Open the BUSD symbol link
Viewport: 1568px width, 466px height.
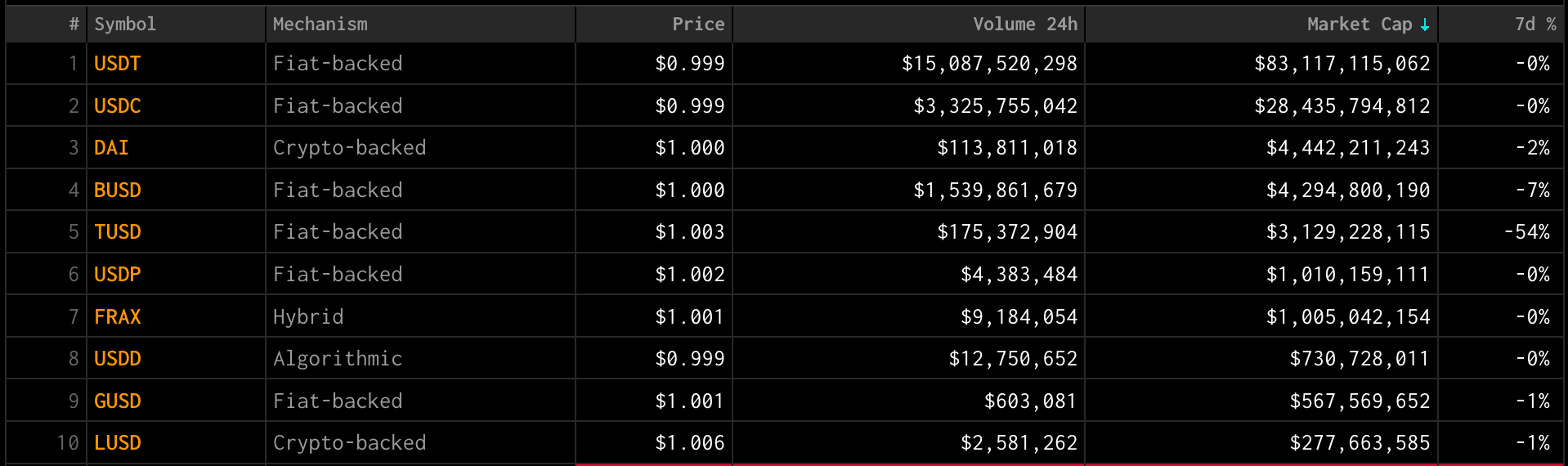click(x=118, y=190)
